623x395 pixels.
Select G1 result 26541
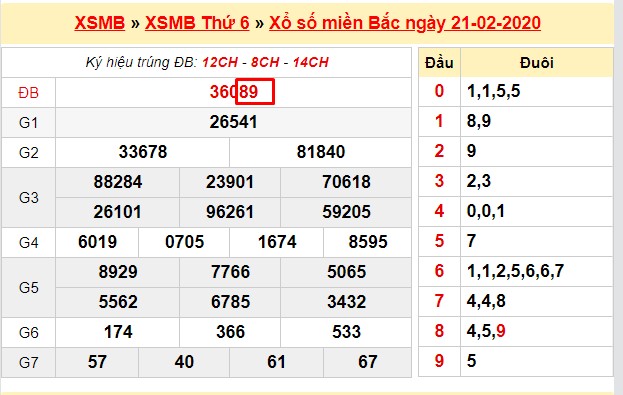pos(234,122)
